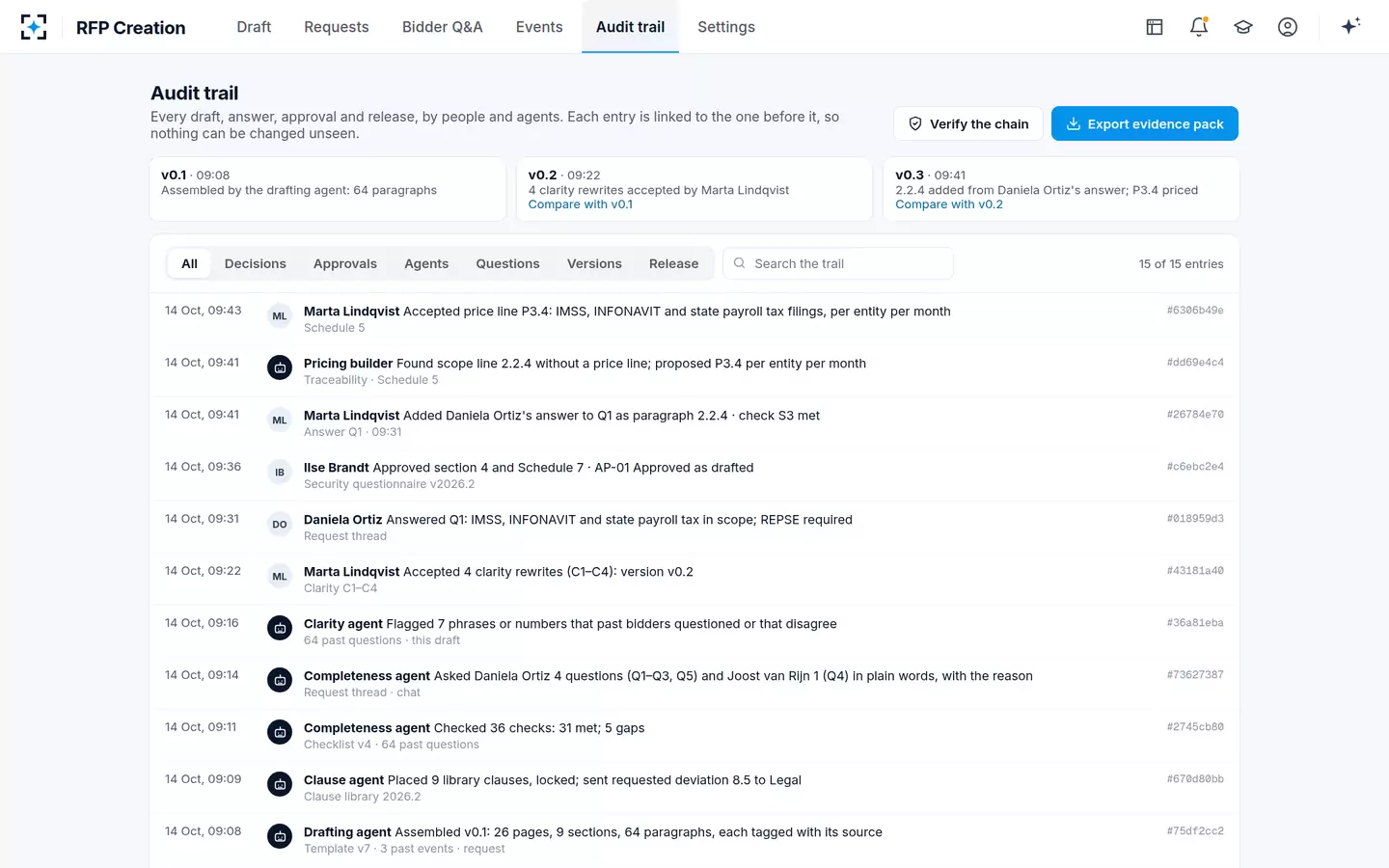Viewport: 1389px width, 868px height.
Task: Click 'Clause library 2026.2' source text
Action: coord(362,797)
